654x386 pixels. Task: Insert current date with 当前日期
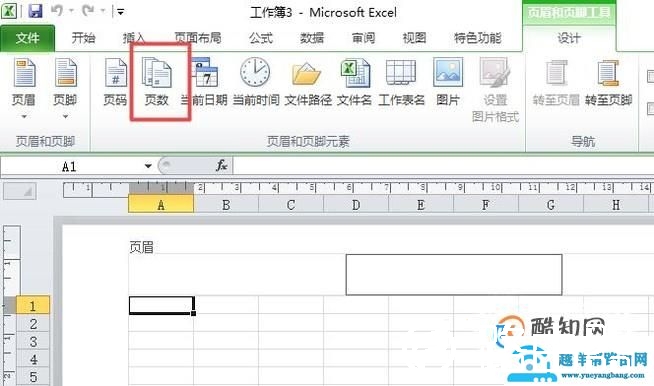tap(204, 82)
